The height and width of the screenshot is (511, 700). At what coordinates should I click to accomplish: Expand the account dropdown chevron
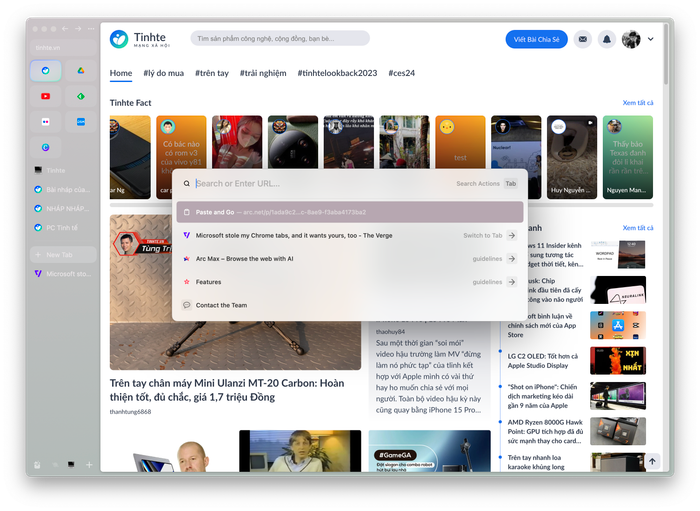point(650,39)
